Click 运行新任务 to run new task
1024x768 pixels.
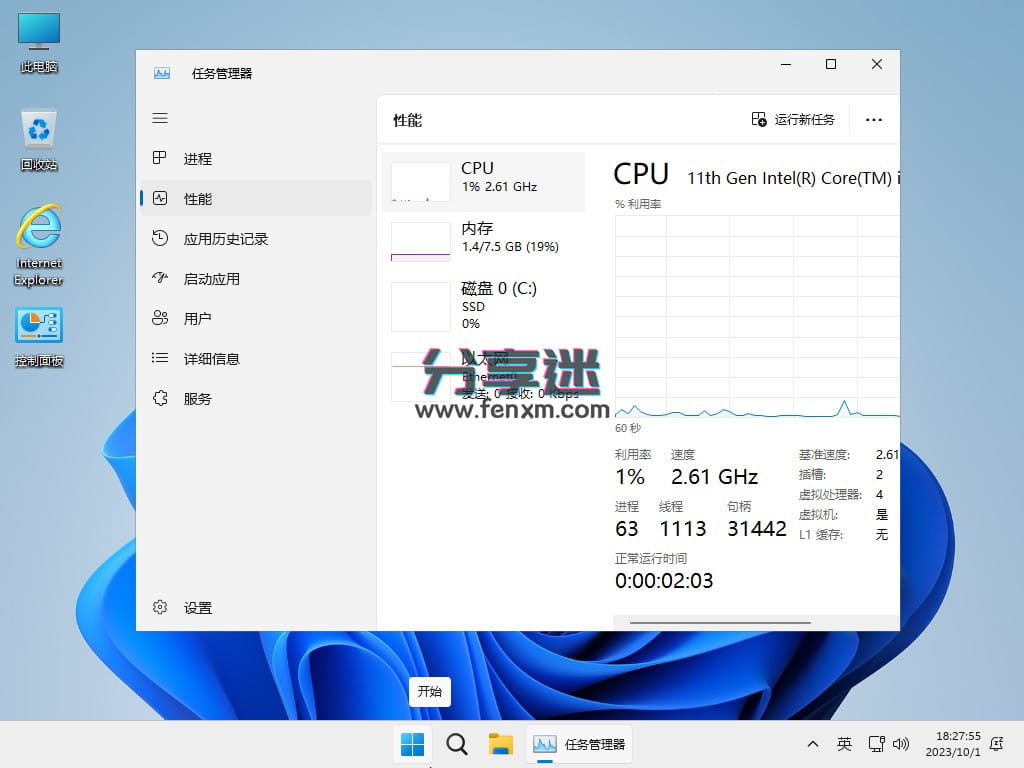point(795,119)
